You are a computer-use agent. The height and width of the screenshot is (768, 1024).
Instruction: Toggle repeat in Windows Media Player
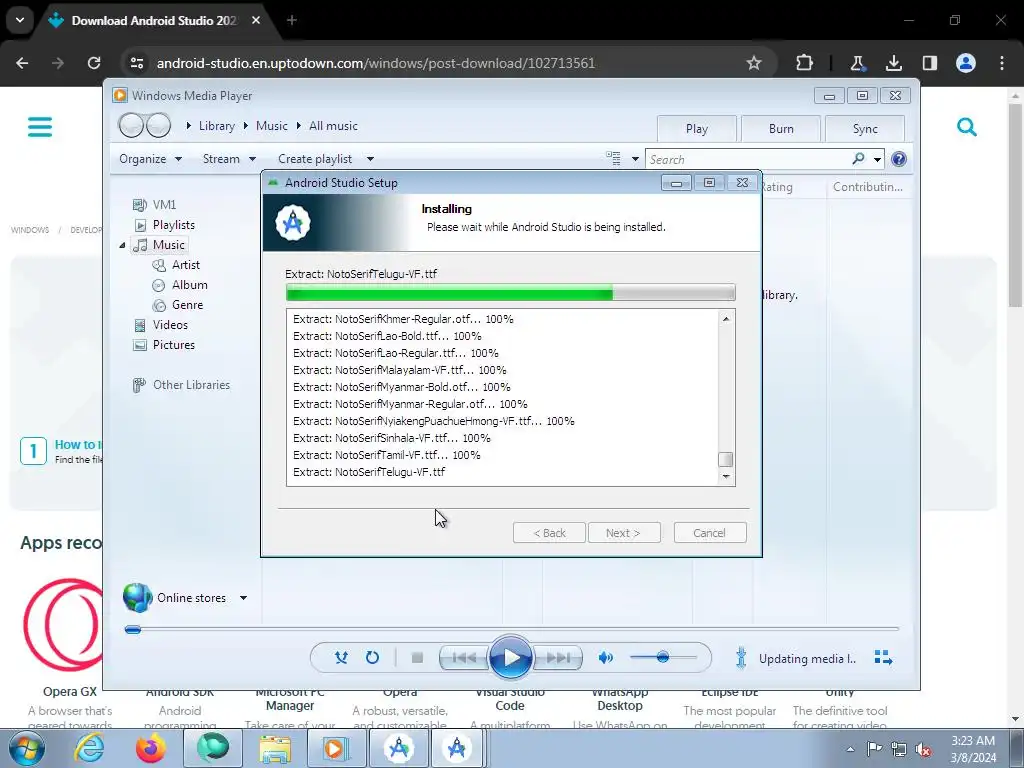(x=372, y=658)
